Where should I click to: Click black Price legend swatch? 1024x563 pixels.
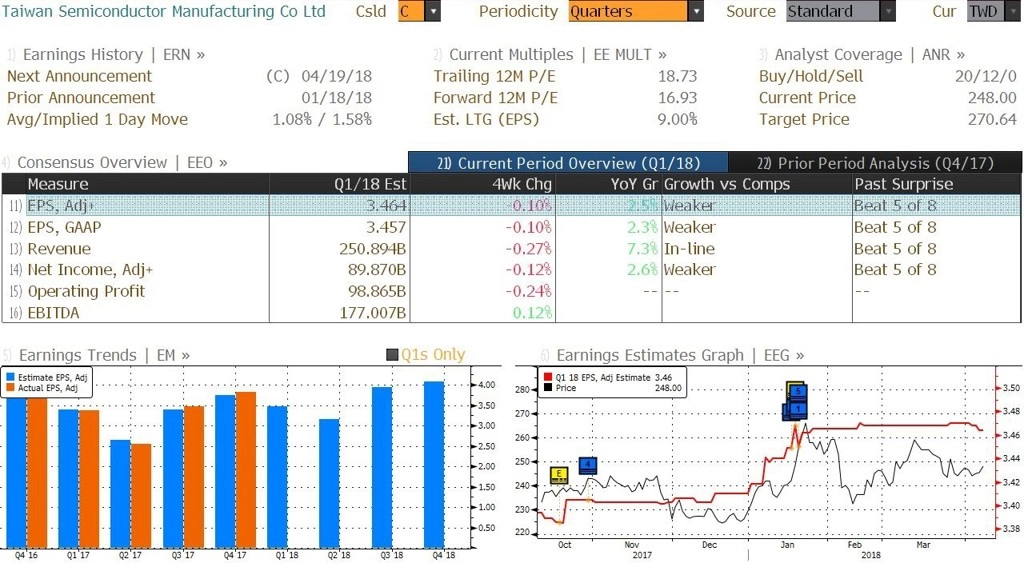(548, 388)
